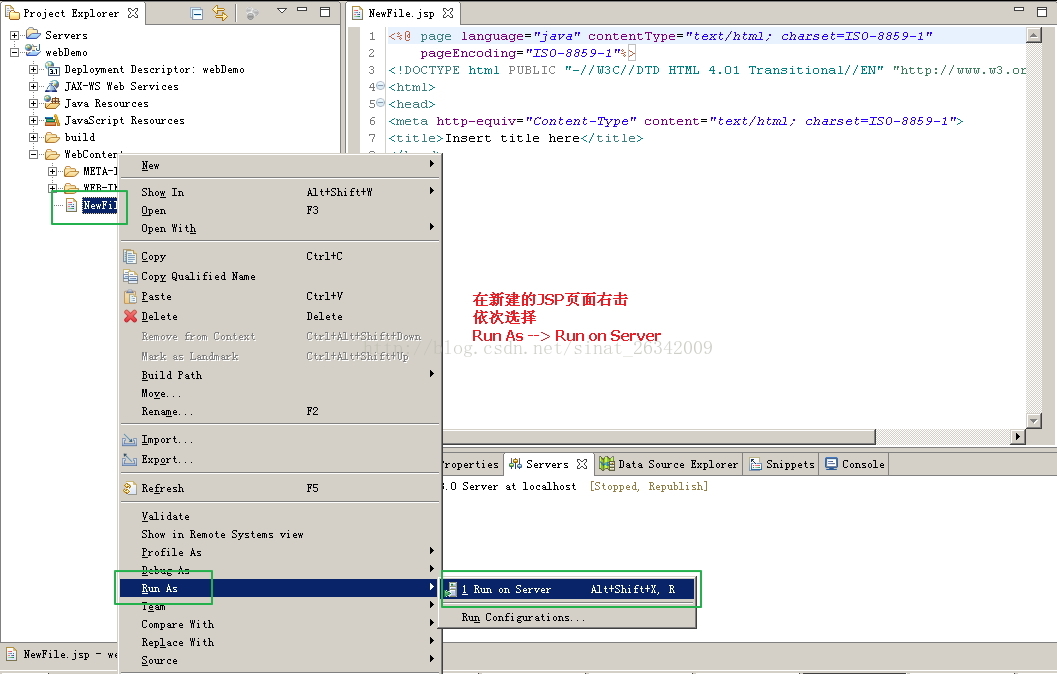Image resolution: width=1057 pixels, height=674 pixels.
Task: Switch to the Servers tab
Action: point(547,464)
